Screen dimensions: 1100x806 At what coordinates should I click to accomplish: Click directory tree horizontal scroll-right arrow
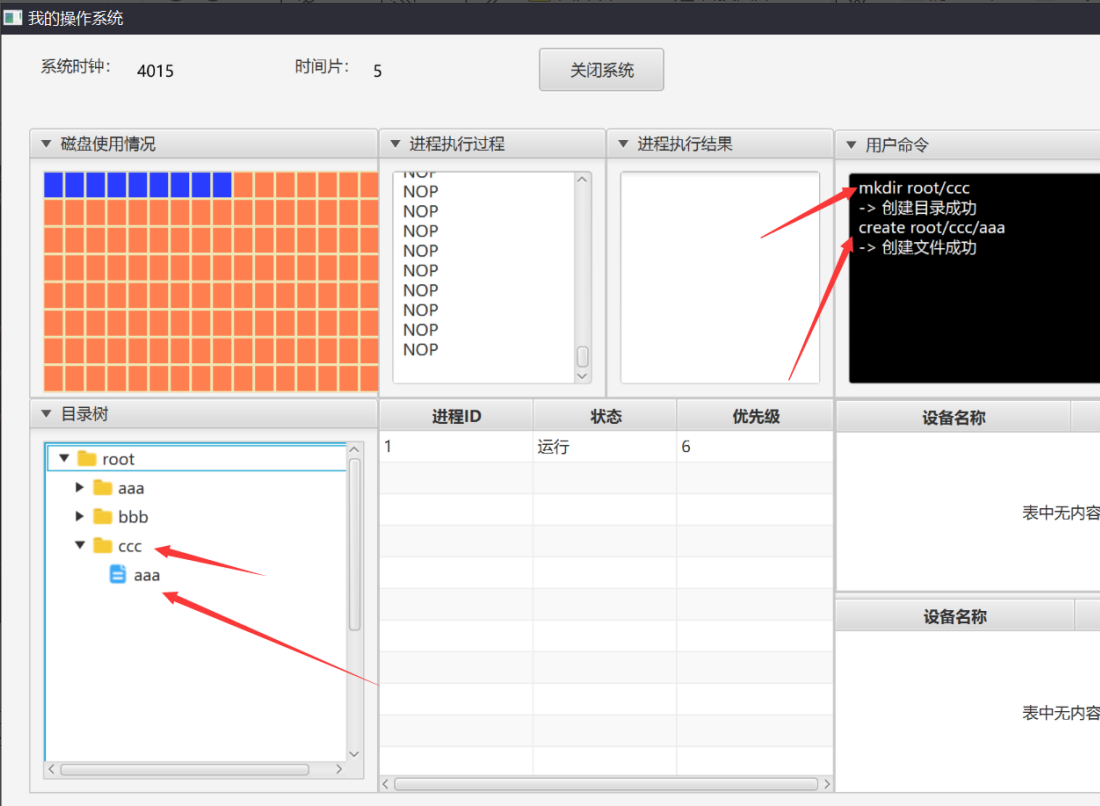tap(339, 769)
